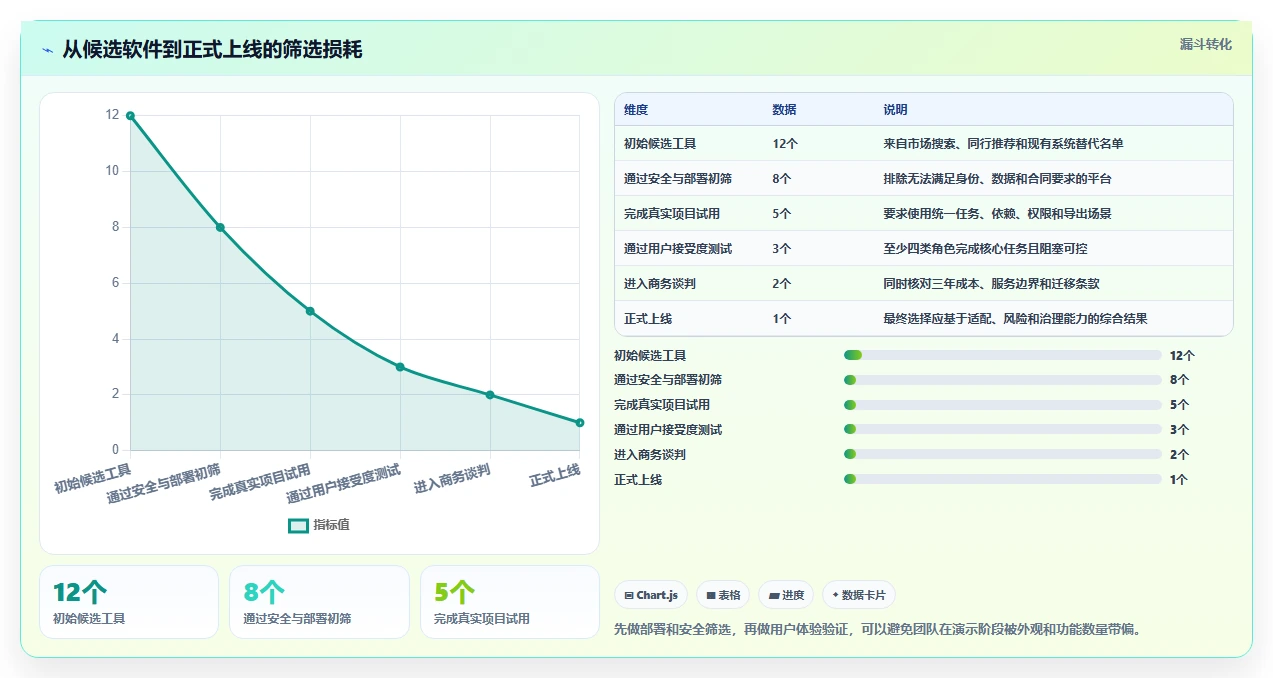The image size is (1273, 678).
Task: Click the 正式上线 progress bar
Action: [x=1002, y=480]
